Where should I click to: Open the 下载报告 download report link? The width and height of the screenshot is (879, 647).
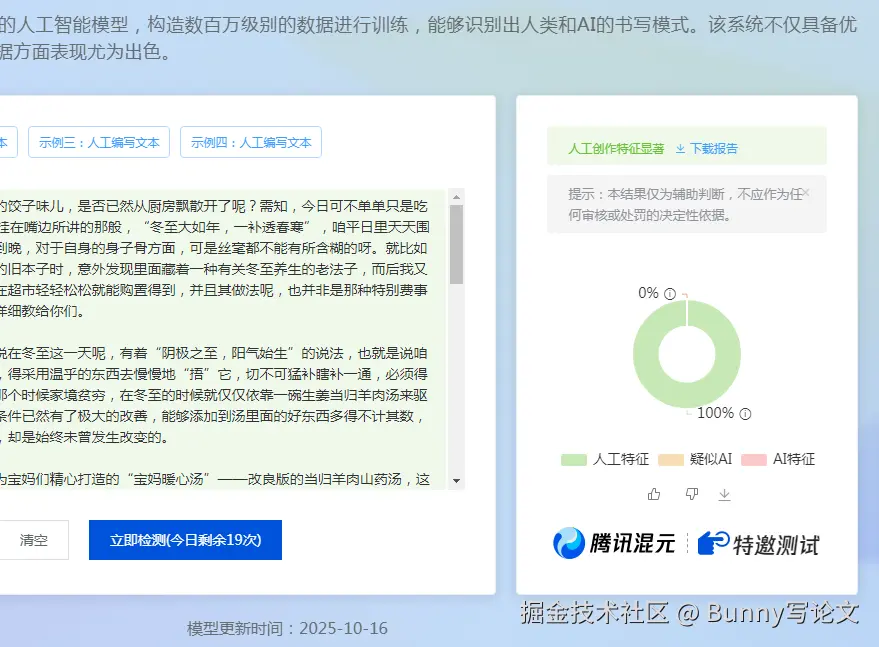point(706,149)
